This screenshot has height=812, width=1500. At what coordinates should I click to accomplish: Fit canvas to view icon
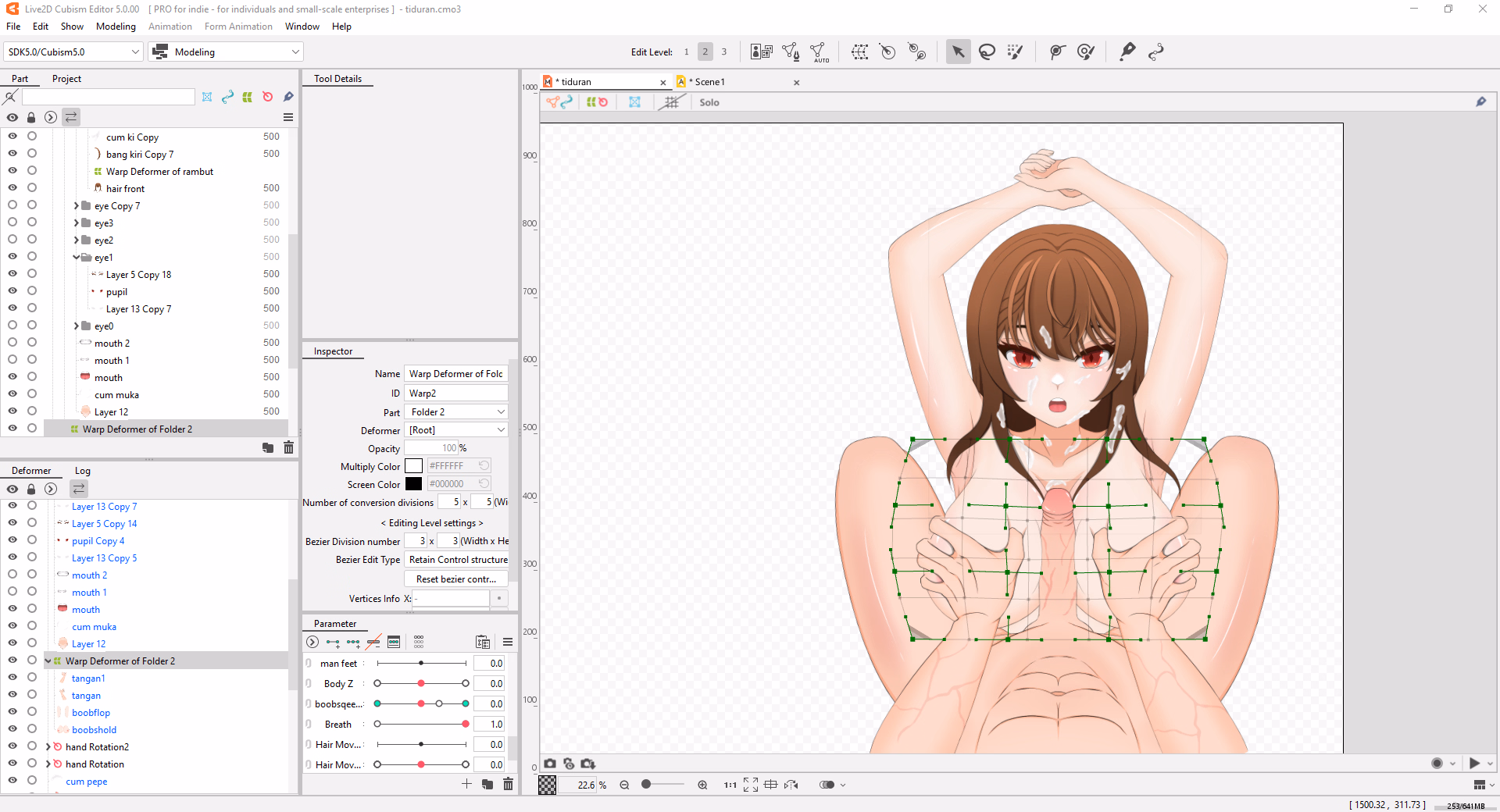[x=751, y=785]
